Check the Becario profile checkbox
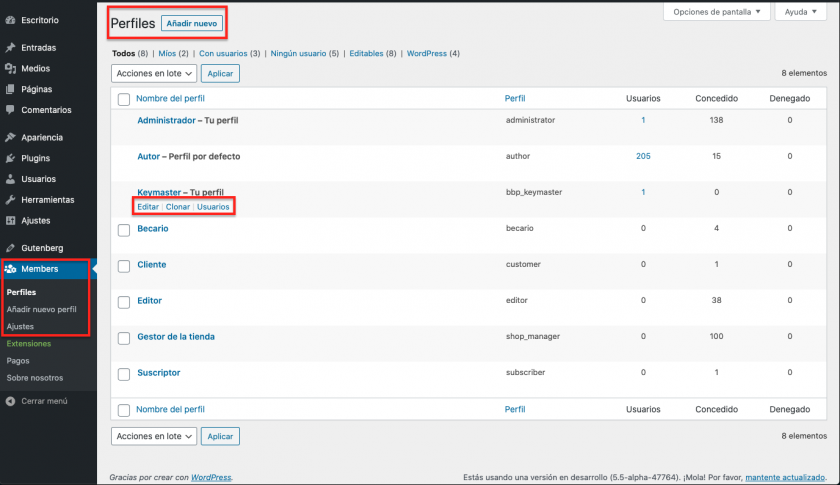Image resolution: width=840 pixels, height=485 pixels. [x=124, y=229]
